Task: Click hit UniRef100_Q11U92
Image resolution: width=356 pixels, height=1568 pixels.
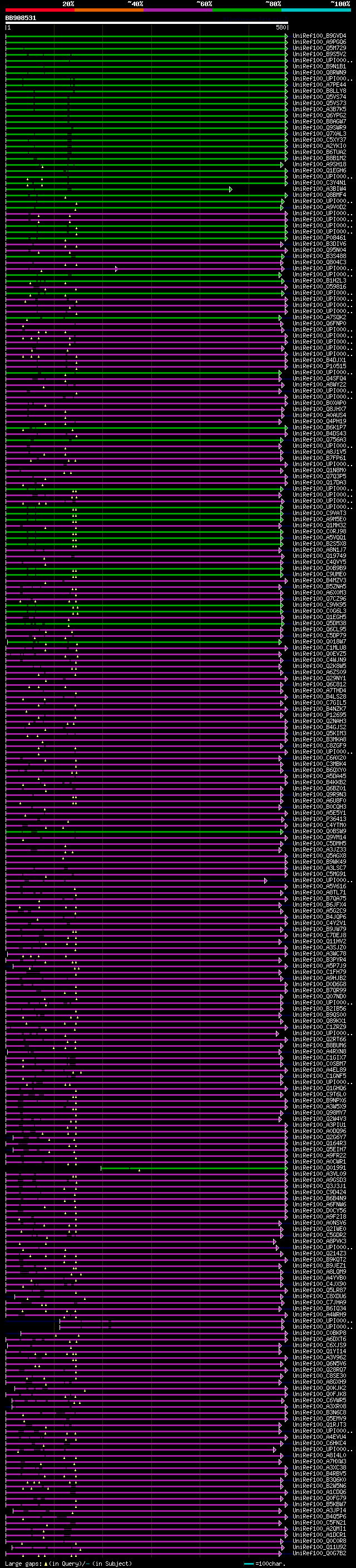Action: tap(319, 1547)
